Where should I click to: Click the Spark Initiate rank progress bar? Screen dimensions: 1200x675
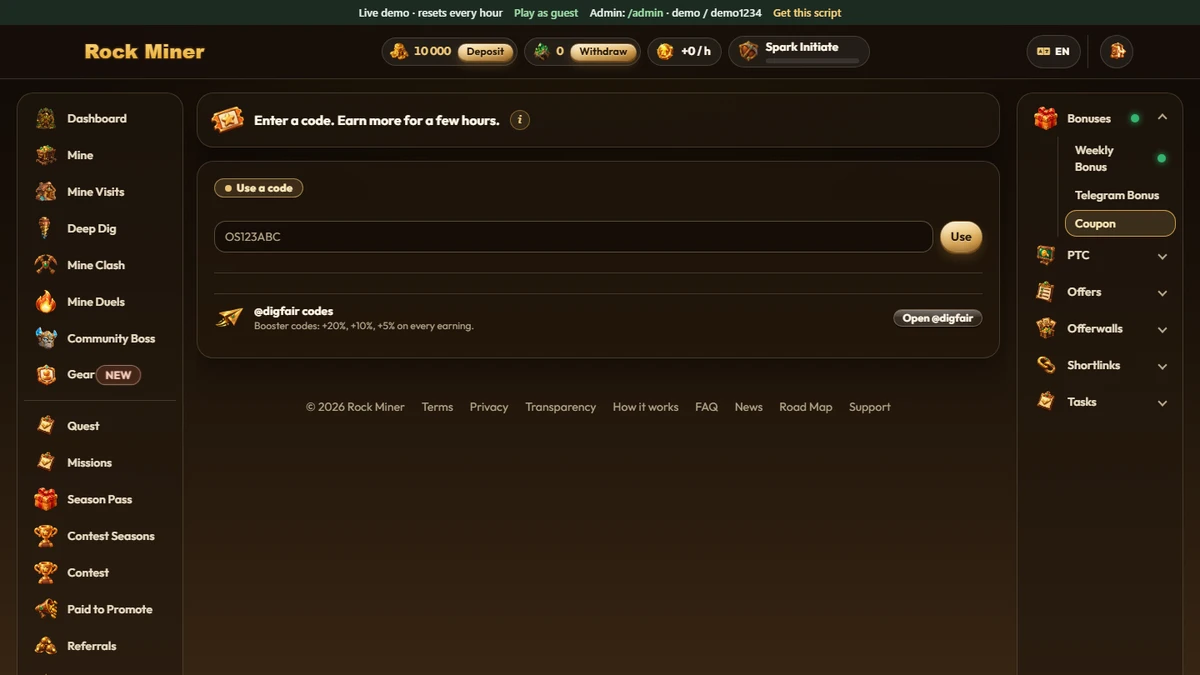click(812, 61)
